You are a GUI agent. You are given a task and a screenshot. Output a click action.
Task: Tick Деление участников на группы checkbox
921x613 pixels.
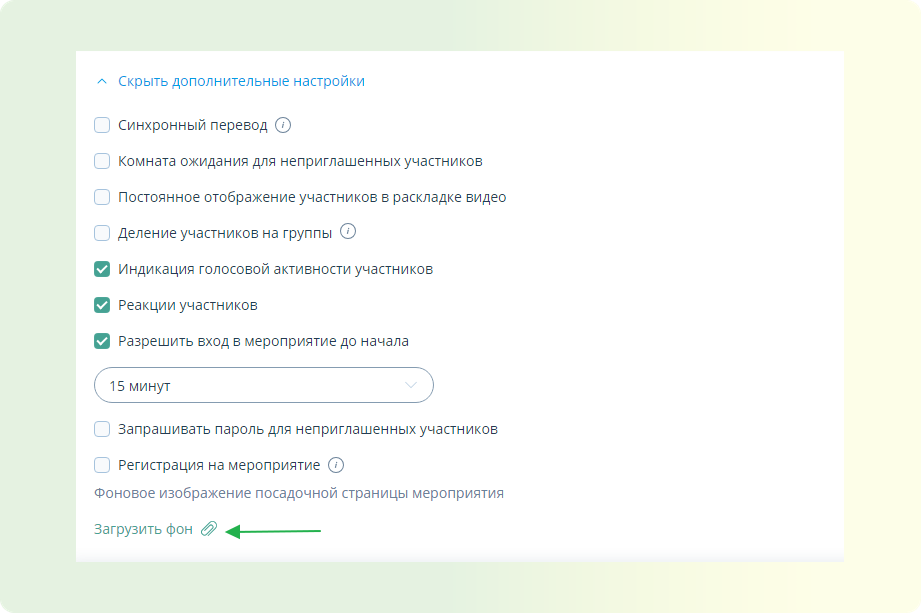pos(102,233)
